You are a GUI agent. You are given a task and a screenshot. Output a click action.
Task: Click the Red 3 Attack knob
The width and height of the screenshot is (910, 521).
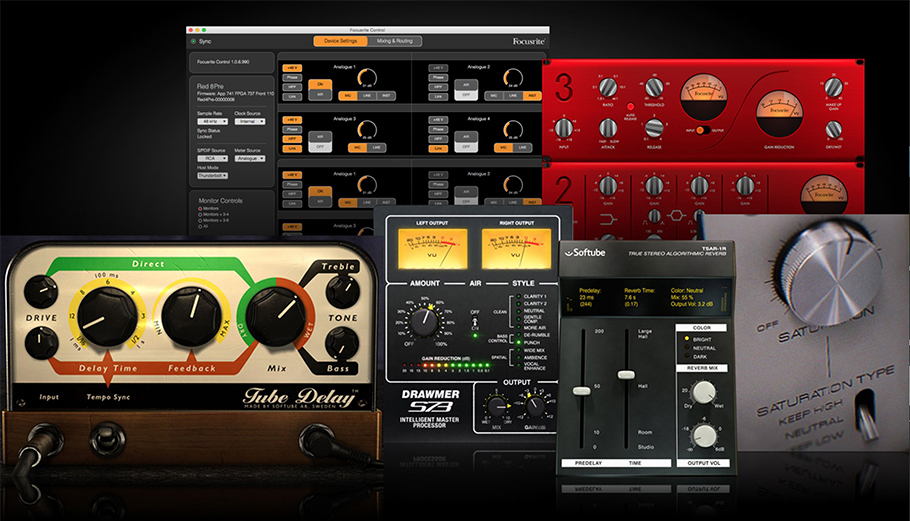pos(608,128)
